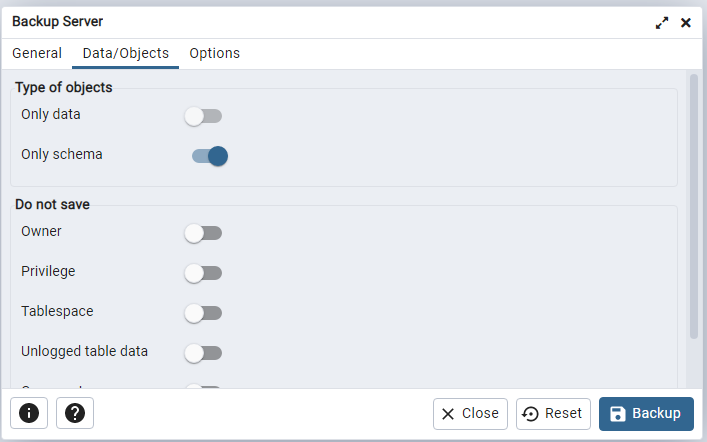Open help via question mark icon

click(x=75, y=413)
